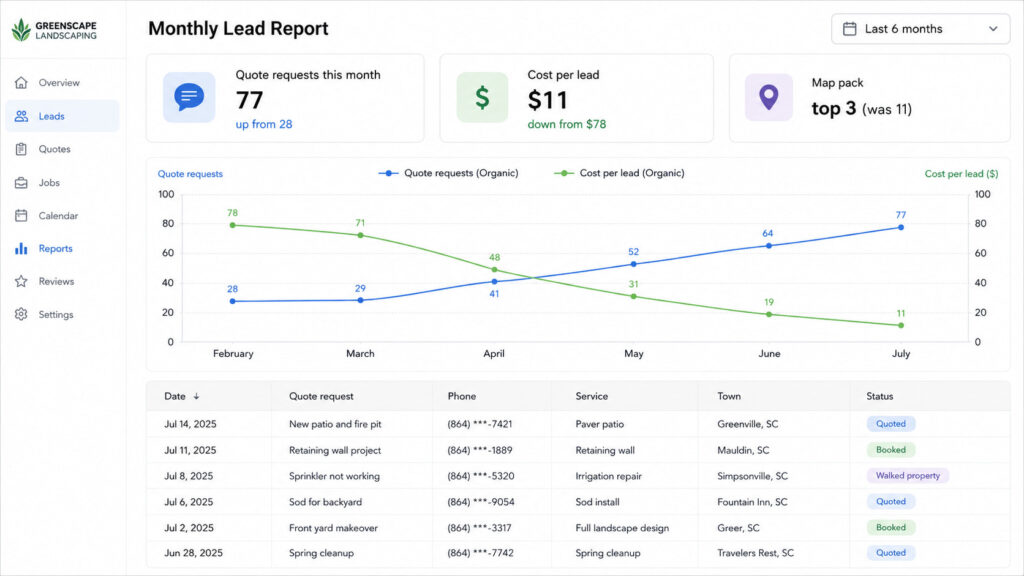Click the purple map pin icon

769,97
